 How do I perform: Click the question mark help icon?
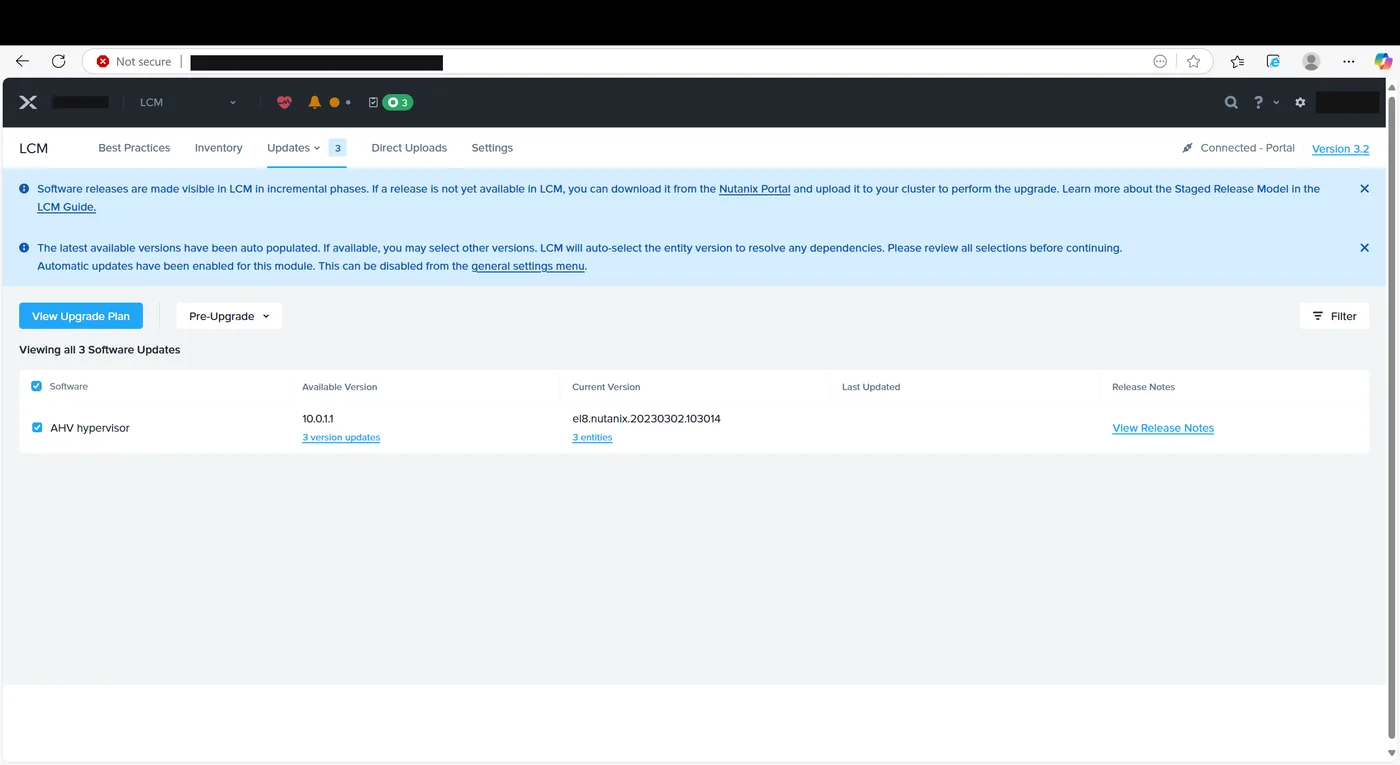[1259, 102]
